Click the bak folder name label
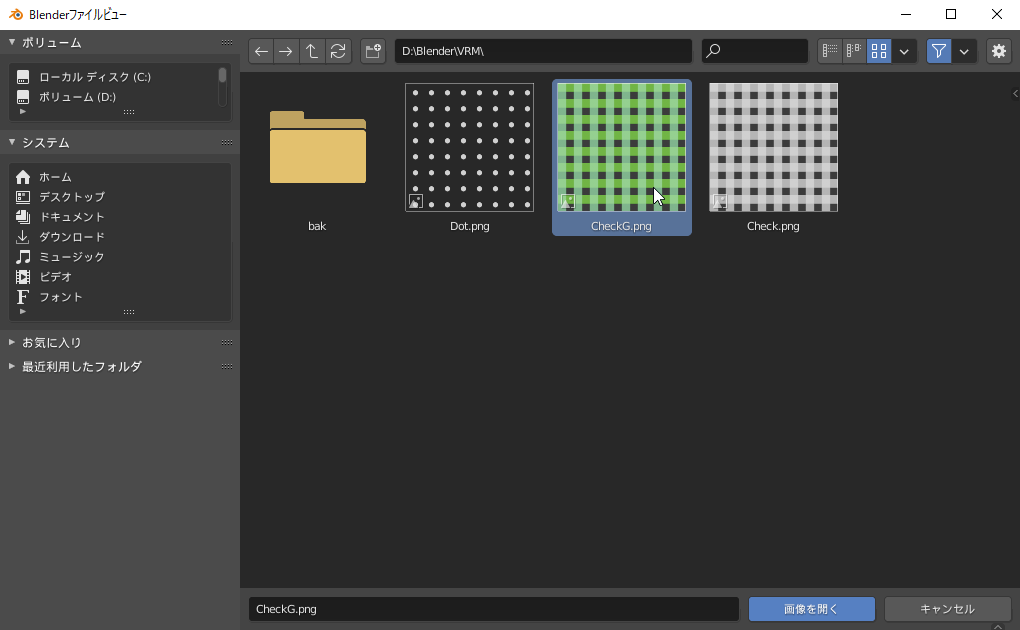This screenshot has height=630, width=1020. [317, 226]
